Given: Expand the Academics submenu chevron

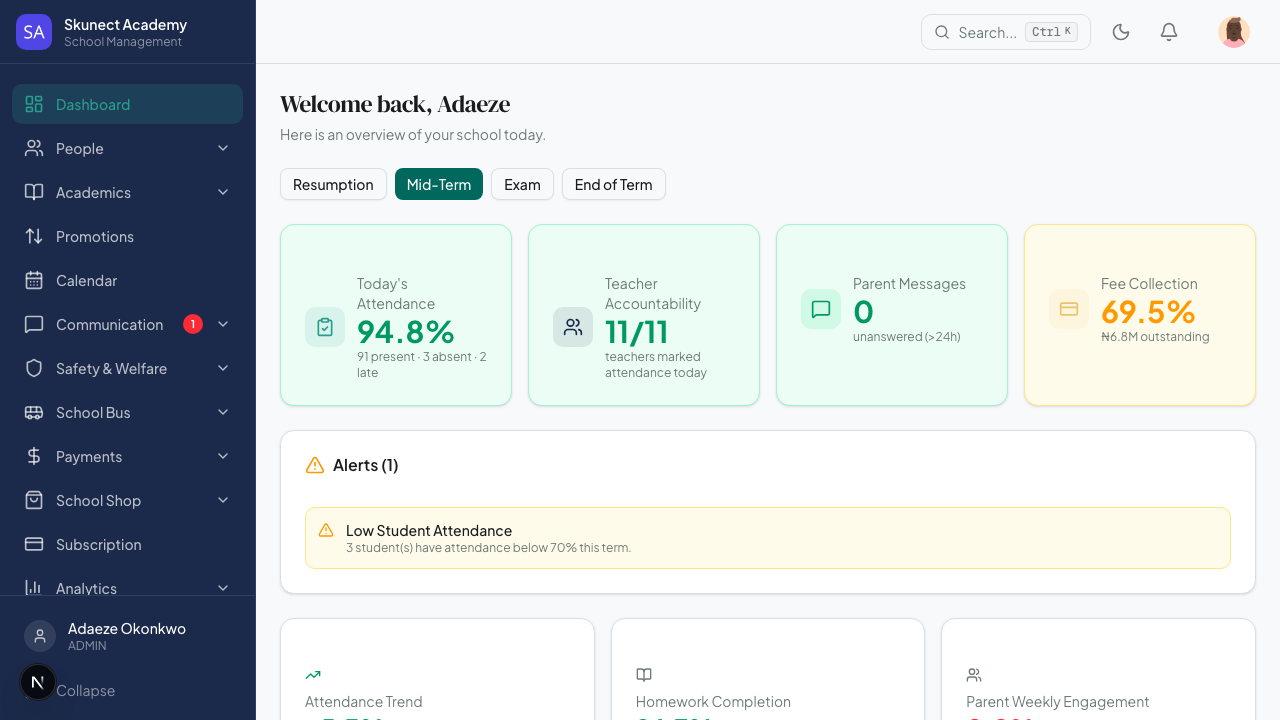Looking at the screenshot, I should pos(223,192).
